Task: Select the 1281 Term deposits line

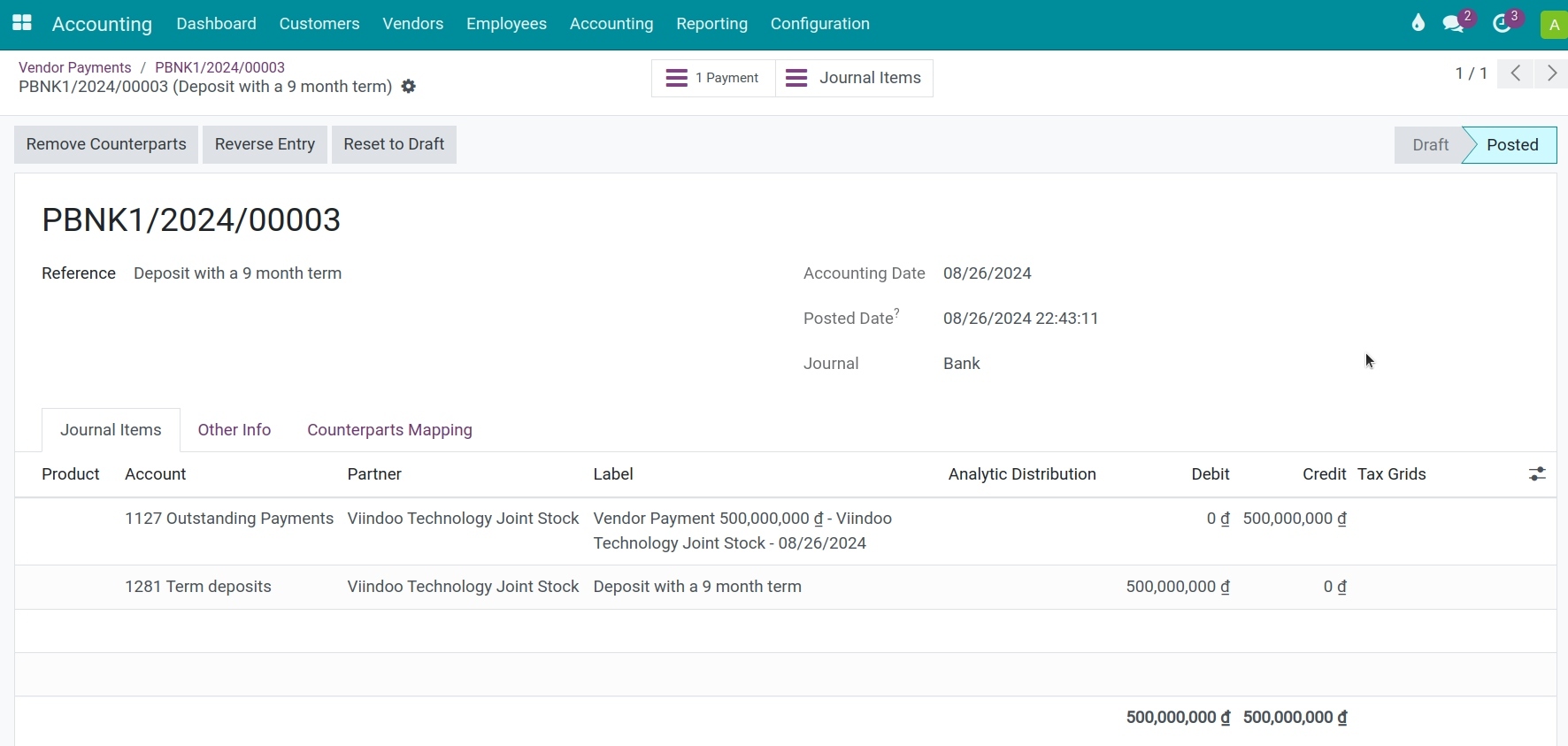Action: 198,587
